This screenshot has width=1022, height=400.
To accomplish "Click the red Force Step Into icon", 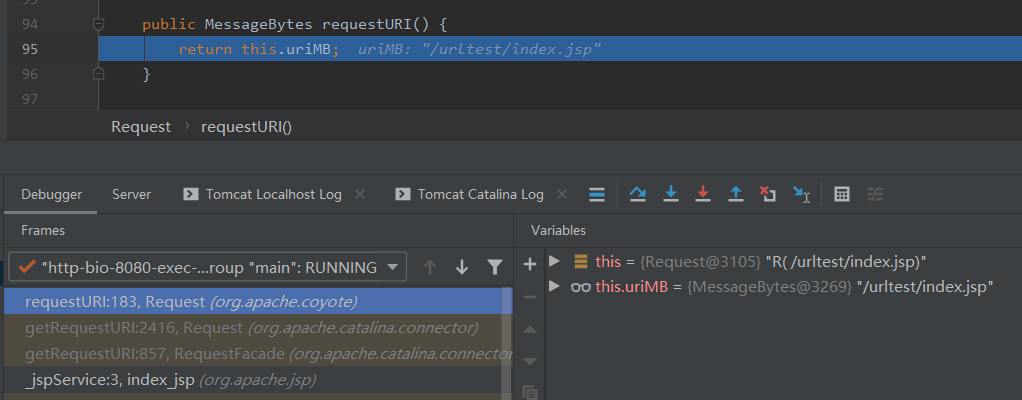I will (x=703, y=194).
